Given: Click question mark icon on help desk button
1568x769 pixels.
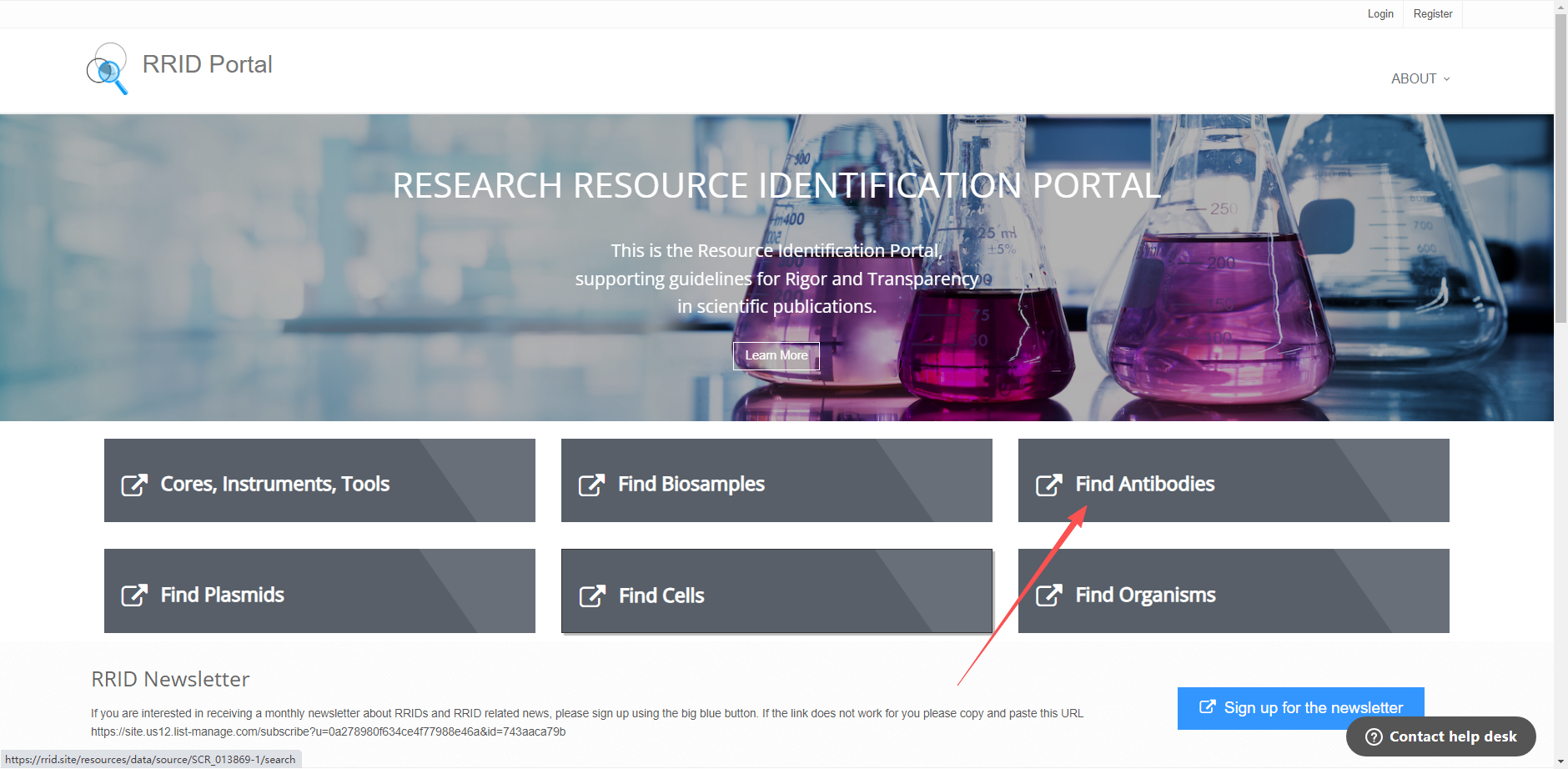Looking at the screenshot, I should coord(1374,736).
